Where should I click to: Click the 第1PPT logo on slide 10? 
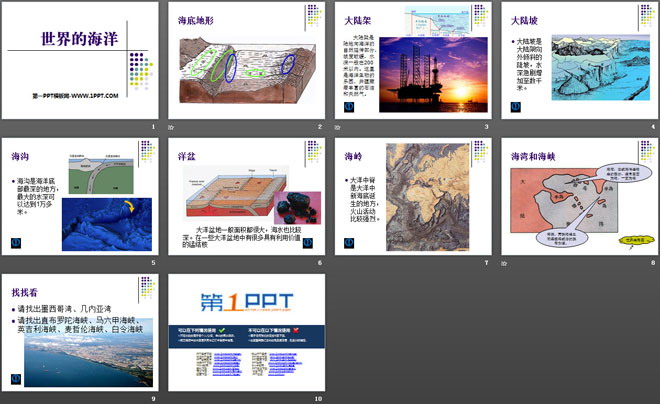pos(247,302)
